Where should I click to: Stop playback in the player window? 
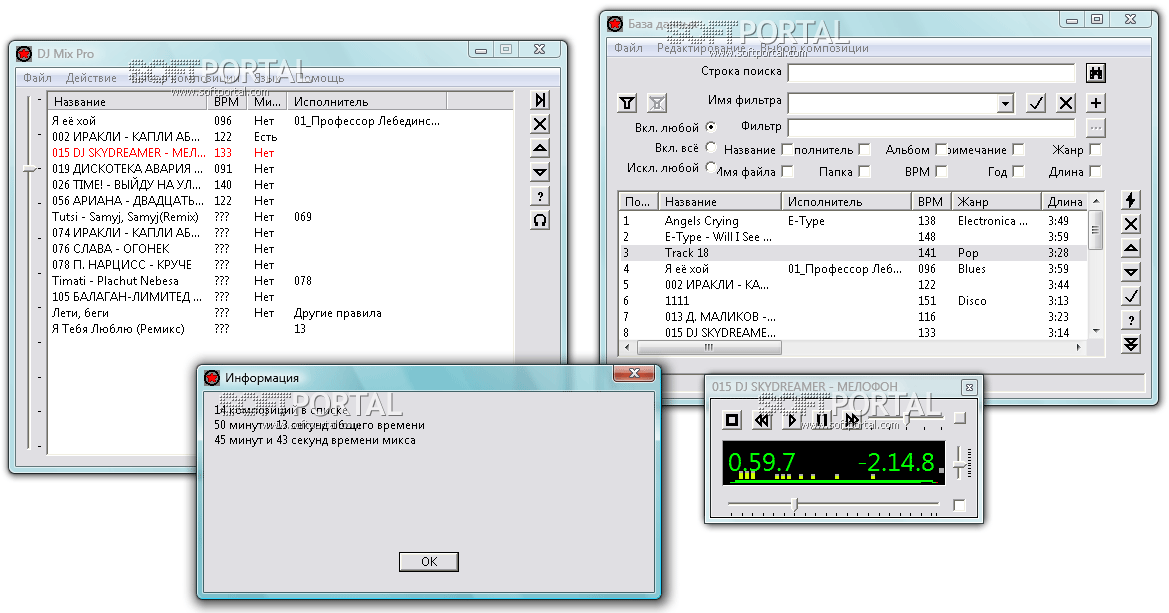click(x=732, y=421)
